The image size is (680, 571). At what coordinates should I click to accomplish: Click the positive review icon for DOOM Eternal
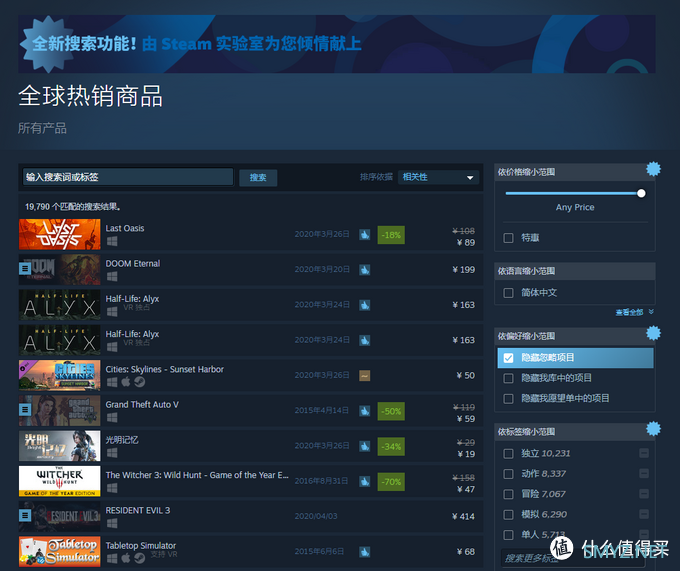tap(365, 270)
